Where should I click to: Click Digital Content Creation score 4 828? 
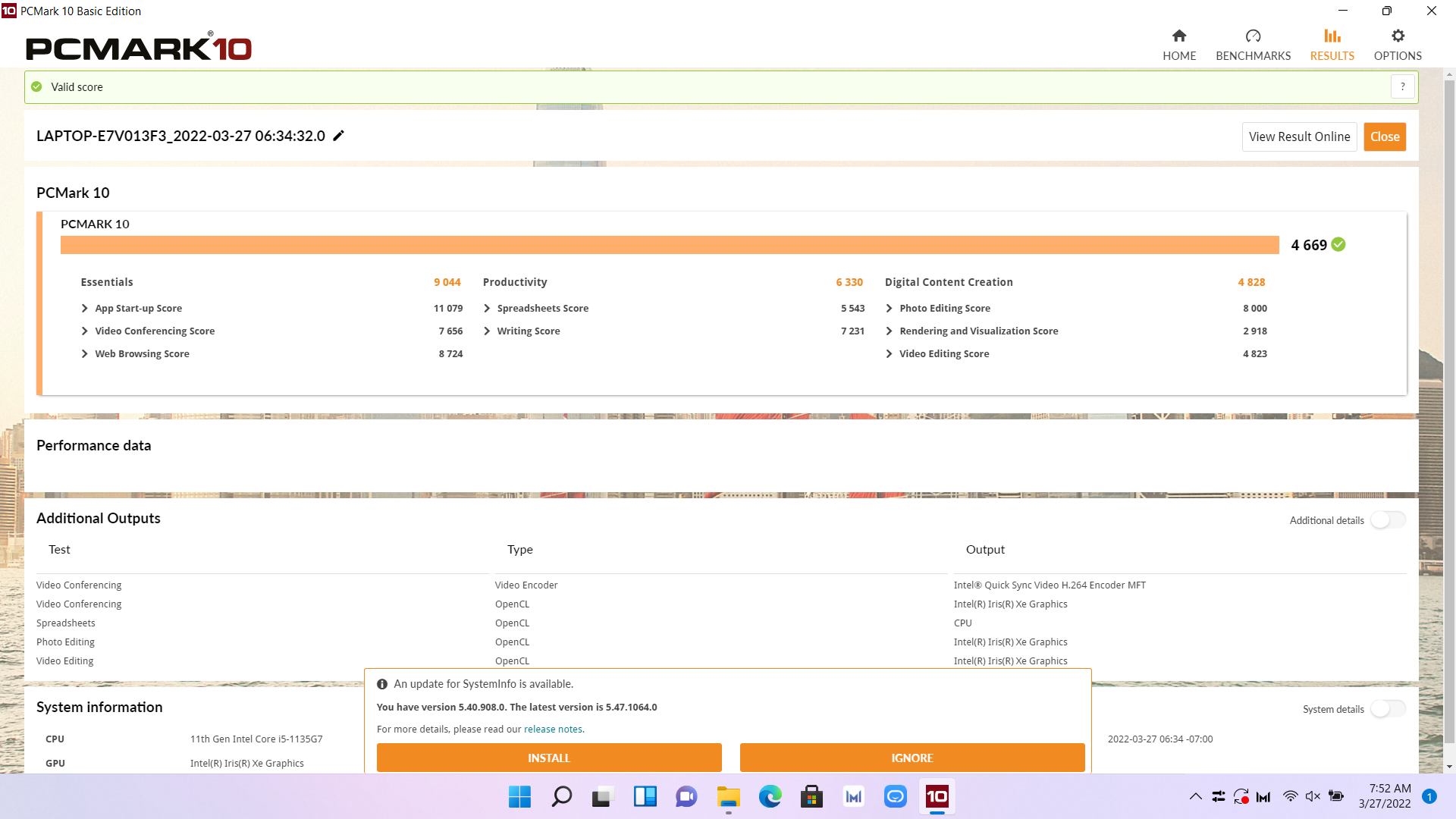(x=1251, y=282)
